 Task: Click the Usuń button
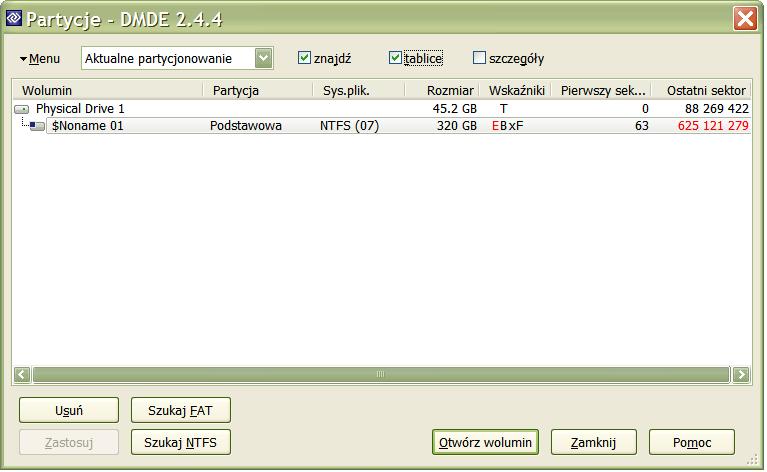click(x=69, y=410)
